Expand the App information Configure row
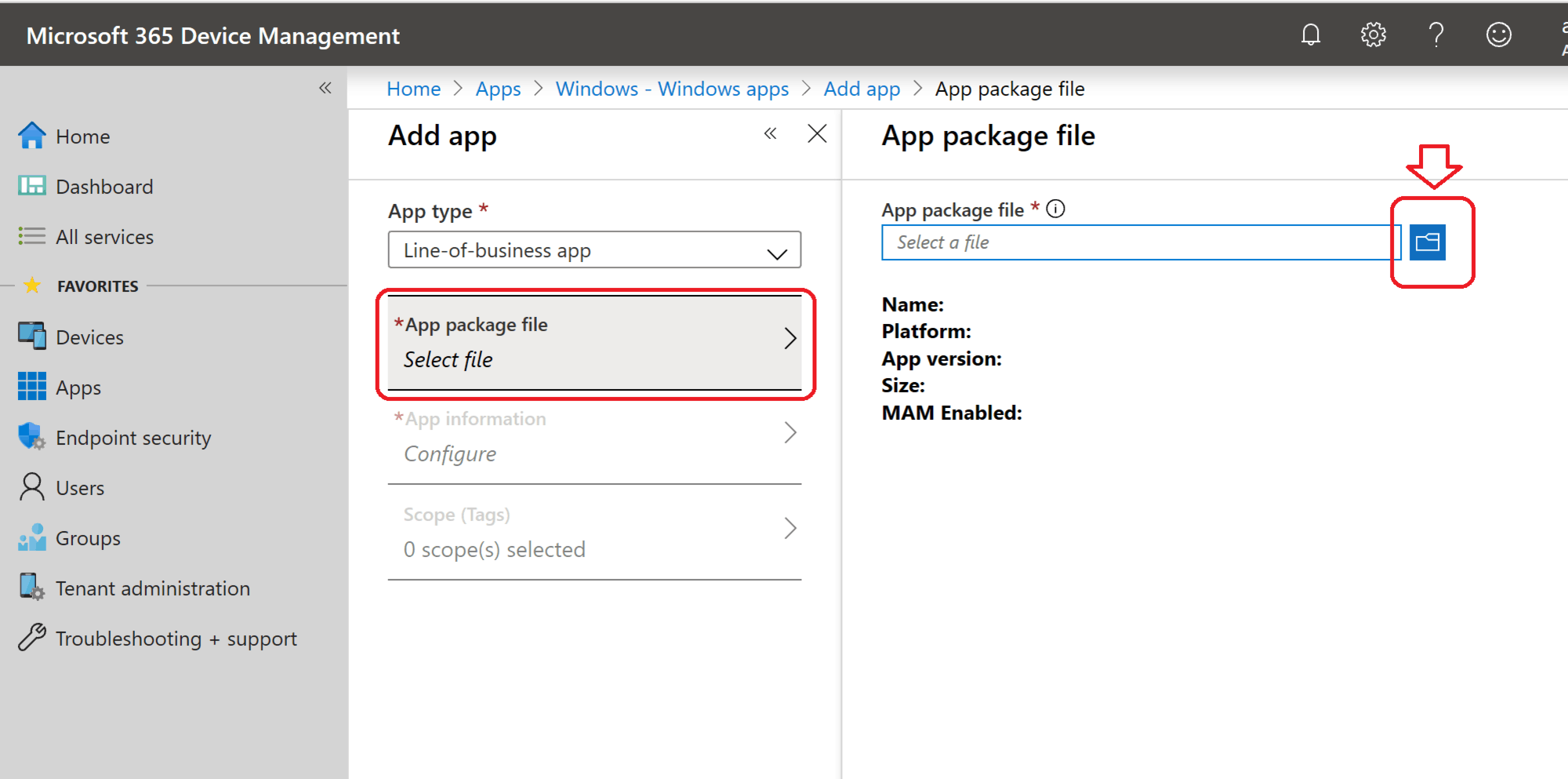This screenshot has height=779, width=1568. coord(594,437)
